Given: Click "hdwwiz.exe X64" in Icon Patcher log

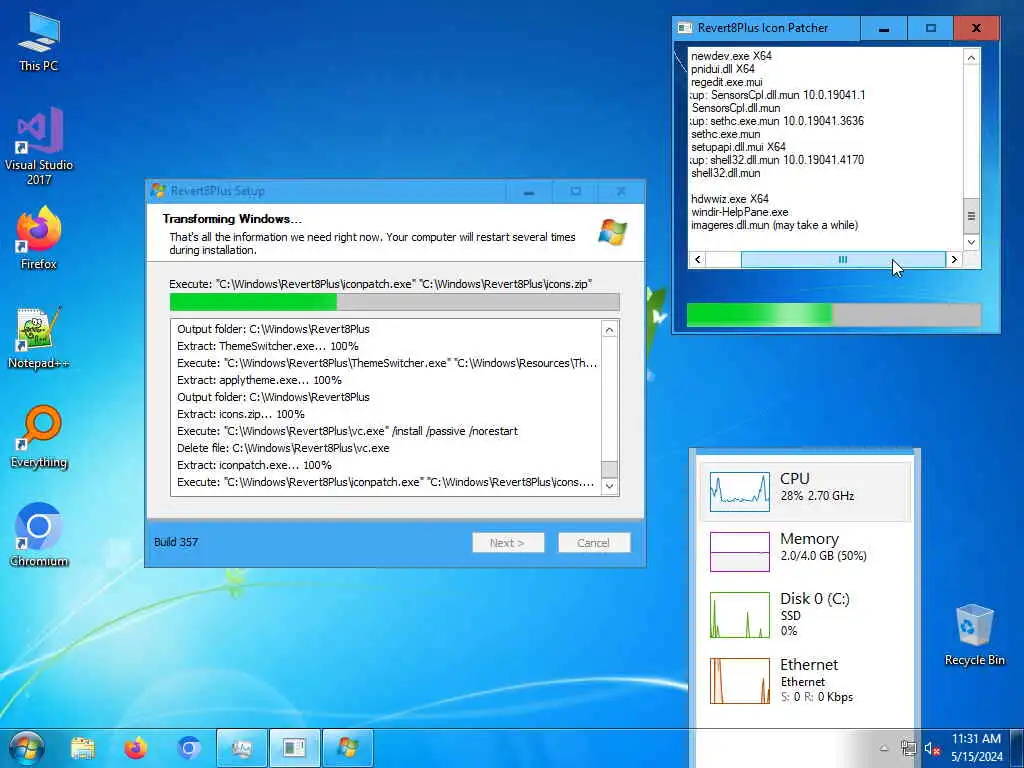Looking at the screenshot, I should click(730, 199).
